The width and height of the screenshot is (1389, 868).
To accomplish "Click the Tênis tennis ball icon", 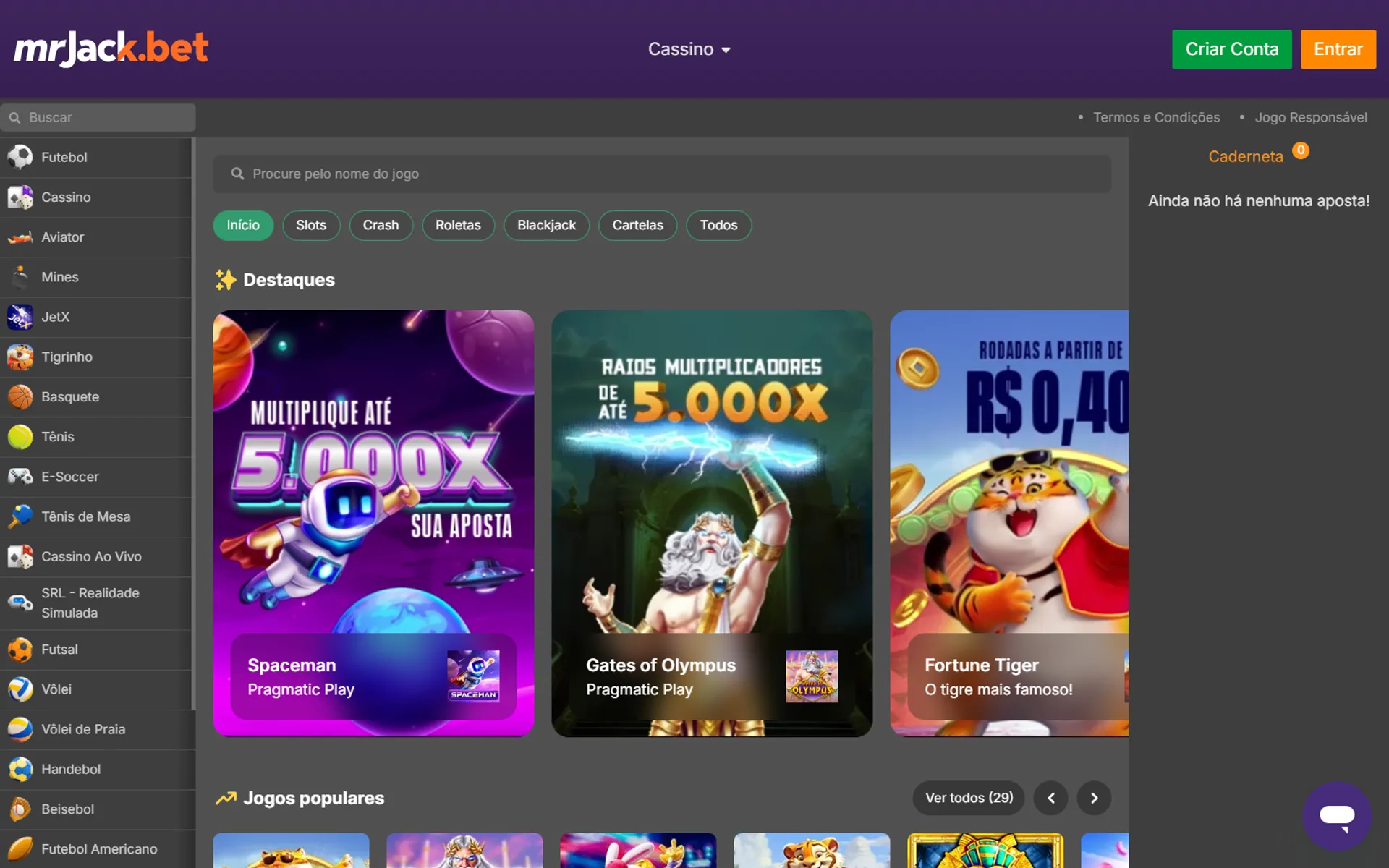I will pos(20,437).
